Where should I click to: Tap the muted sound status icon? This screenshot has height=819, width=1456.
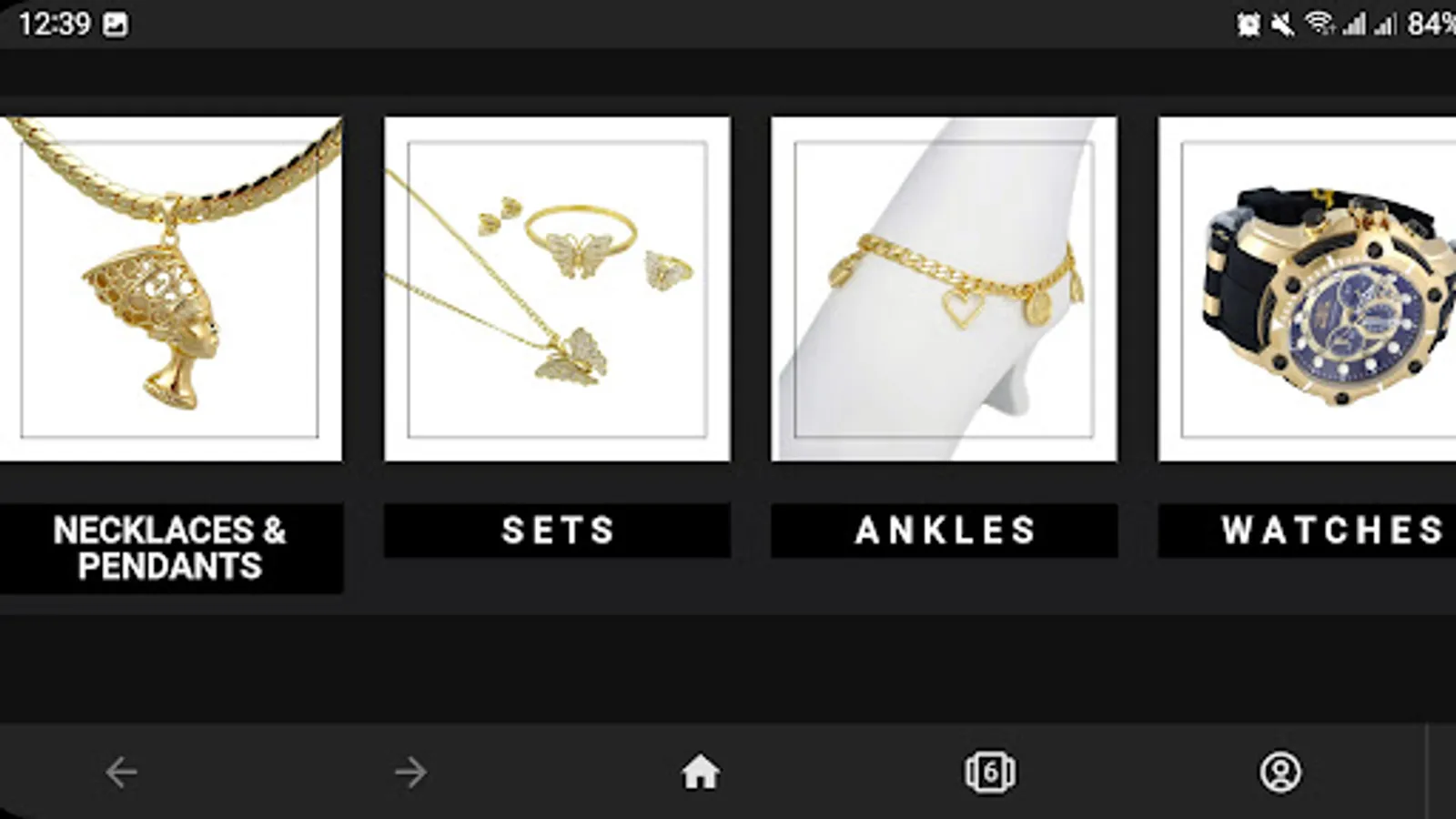(x=1283, y=25)
